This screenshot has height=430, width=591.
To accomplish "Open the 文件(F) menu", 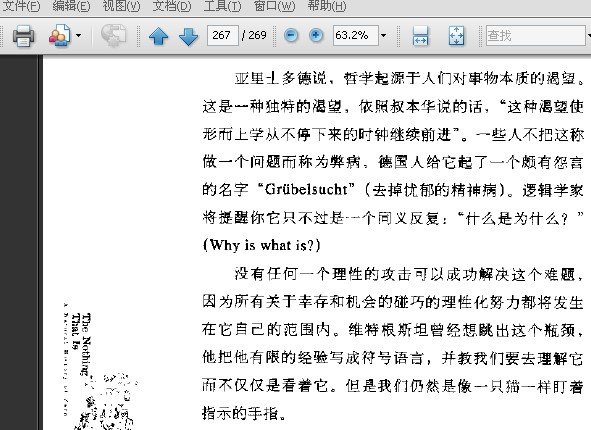I will point(21,6).
